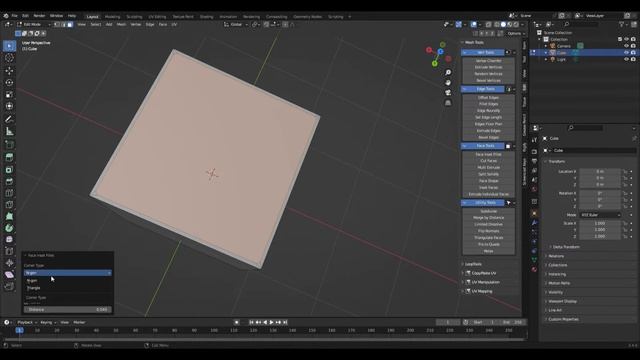Select the Shrink/Fatten tool

9,263
